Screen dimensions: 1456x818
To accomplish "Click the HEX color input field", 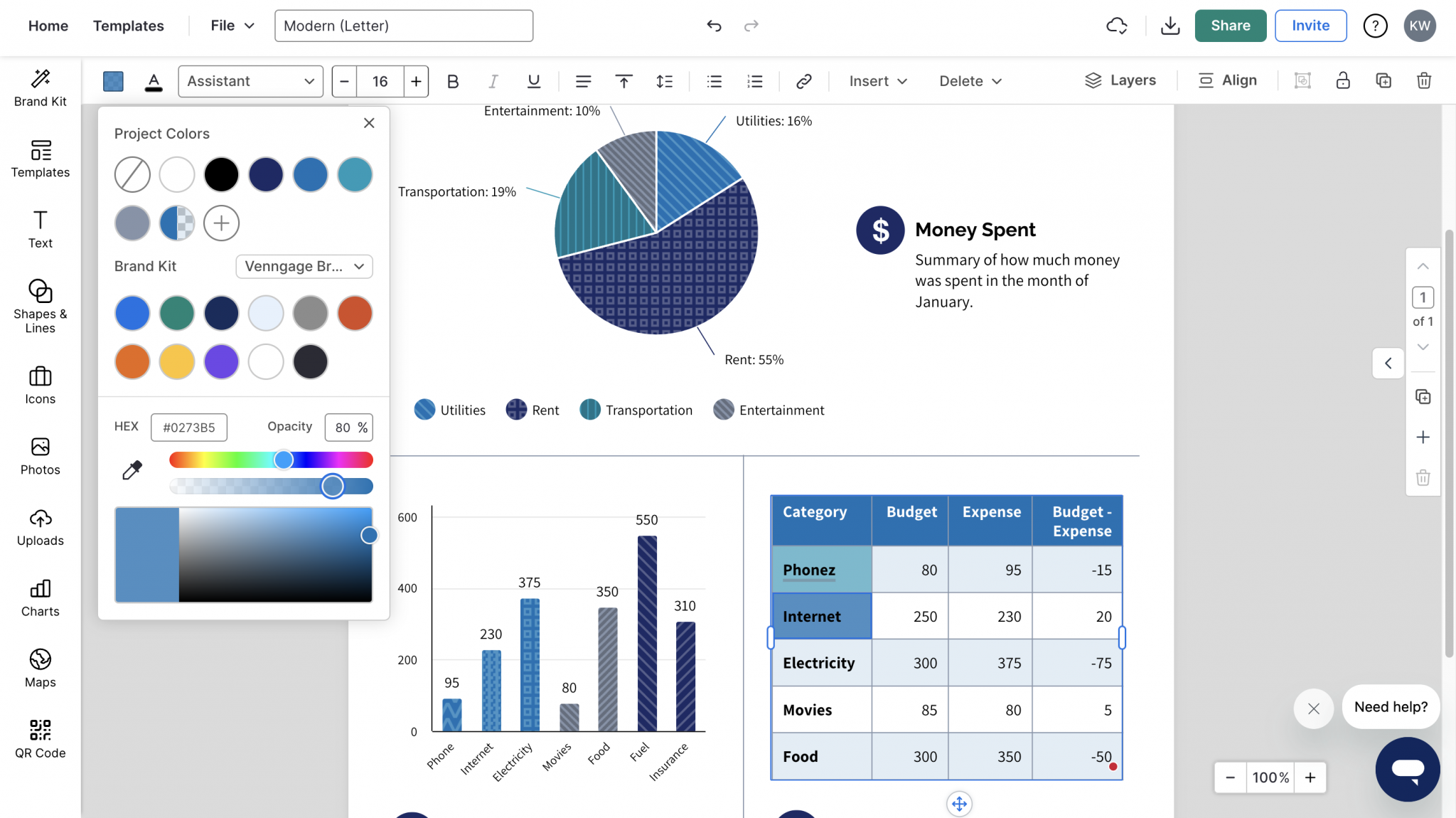I will tap(188, 427).
